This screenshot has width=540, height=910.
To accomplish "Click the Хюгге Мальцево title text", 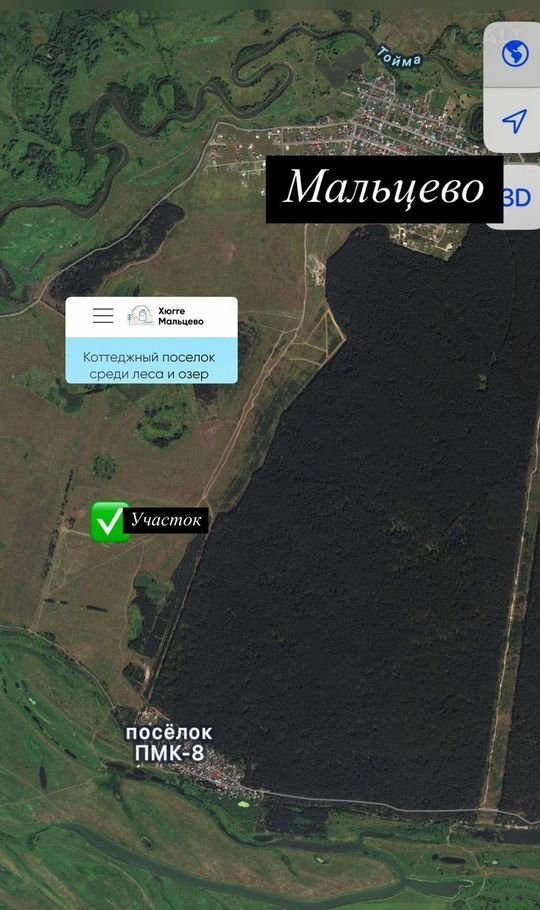I will click(x=181, y=316).
